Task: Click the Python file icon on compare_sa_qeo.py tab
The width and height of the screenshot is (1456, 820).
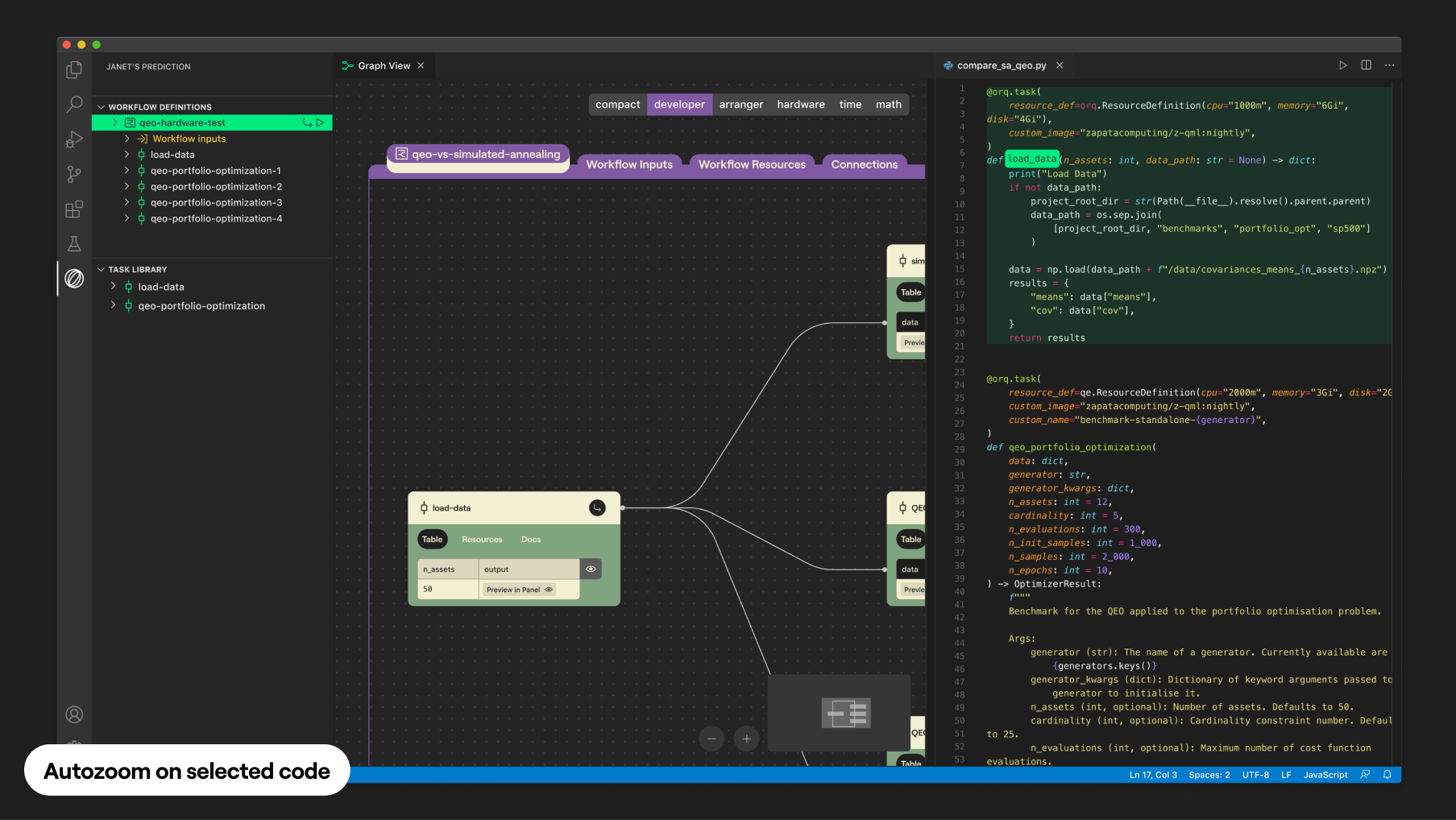Action: 948,65
